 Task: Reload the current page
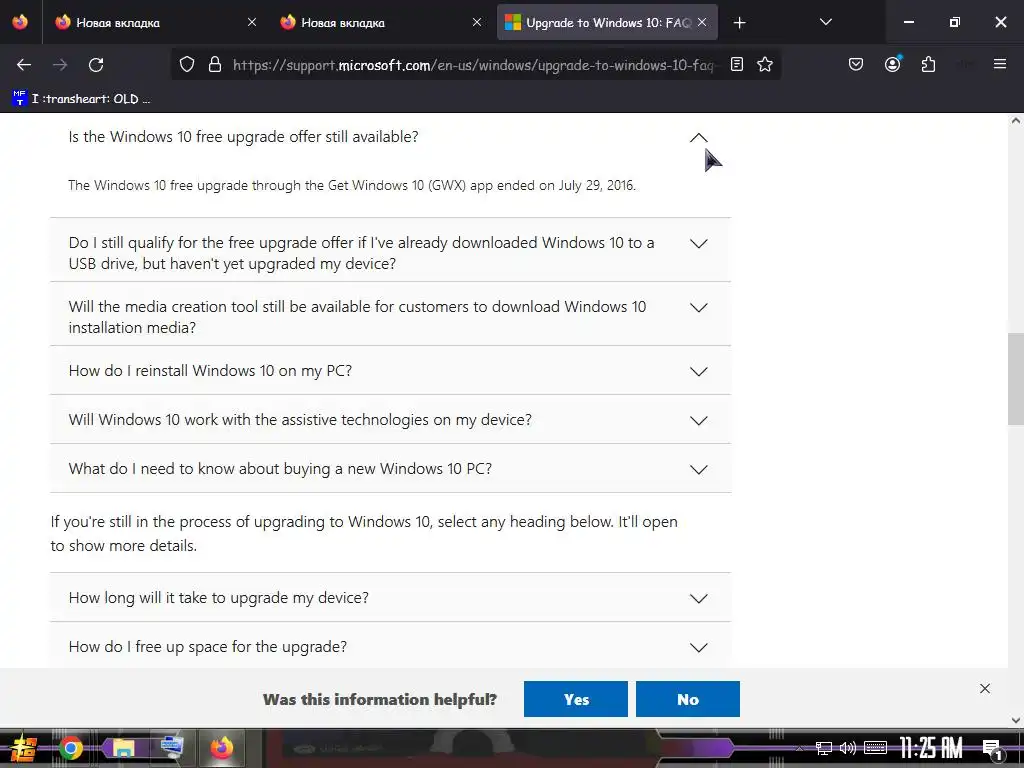coord(96,65)
